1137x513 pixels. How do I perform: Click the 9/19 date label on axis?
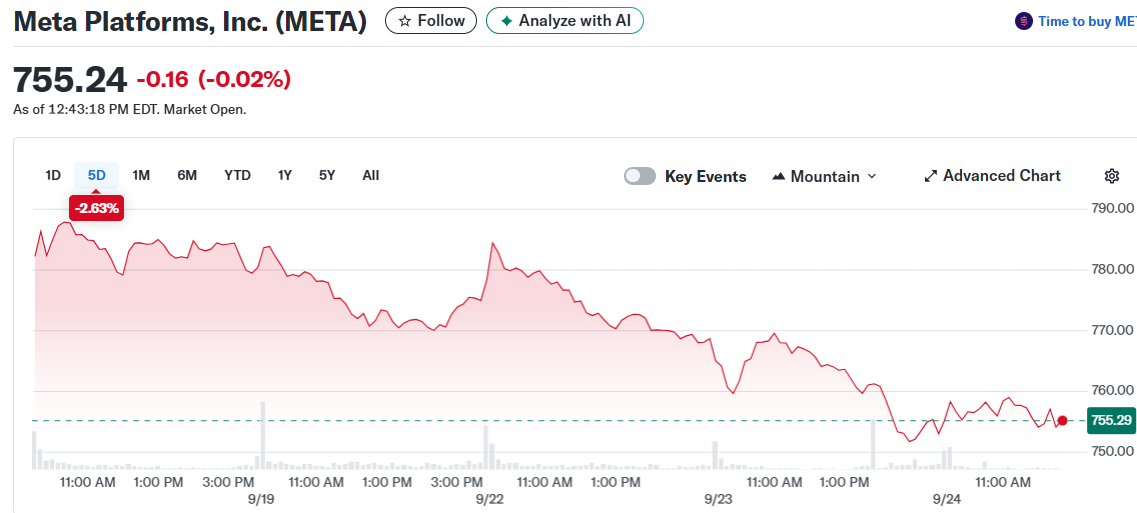pos(261,499)
